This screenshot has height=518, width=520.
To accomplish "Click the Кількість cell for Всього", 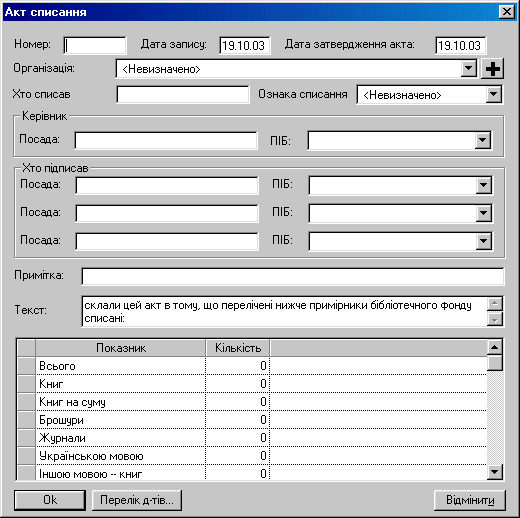I will coord(238,366).
